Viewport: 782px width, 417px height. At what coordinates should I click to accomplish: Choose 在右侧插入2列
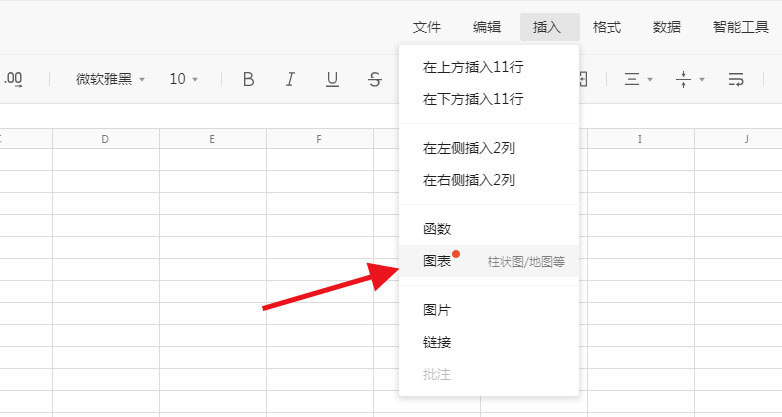tap(489, 180)
